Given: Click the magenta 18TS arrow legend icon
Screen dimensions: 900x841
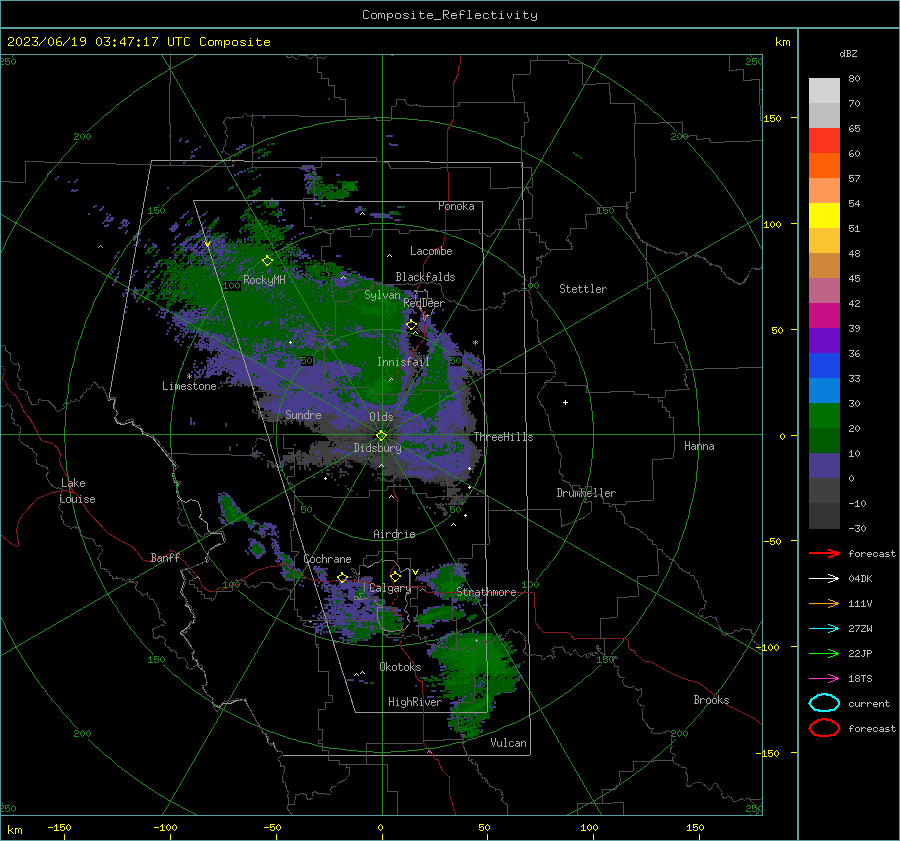Looking at the screenshot, I should (x=824, y=679).
